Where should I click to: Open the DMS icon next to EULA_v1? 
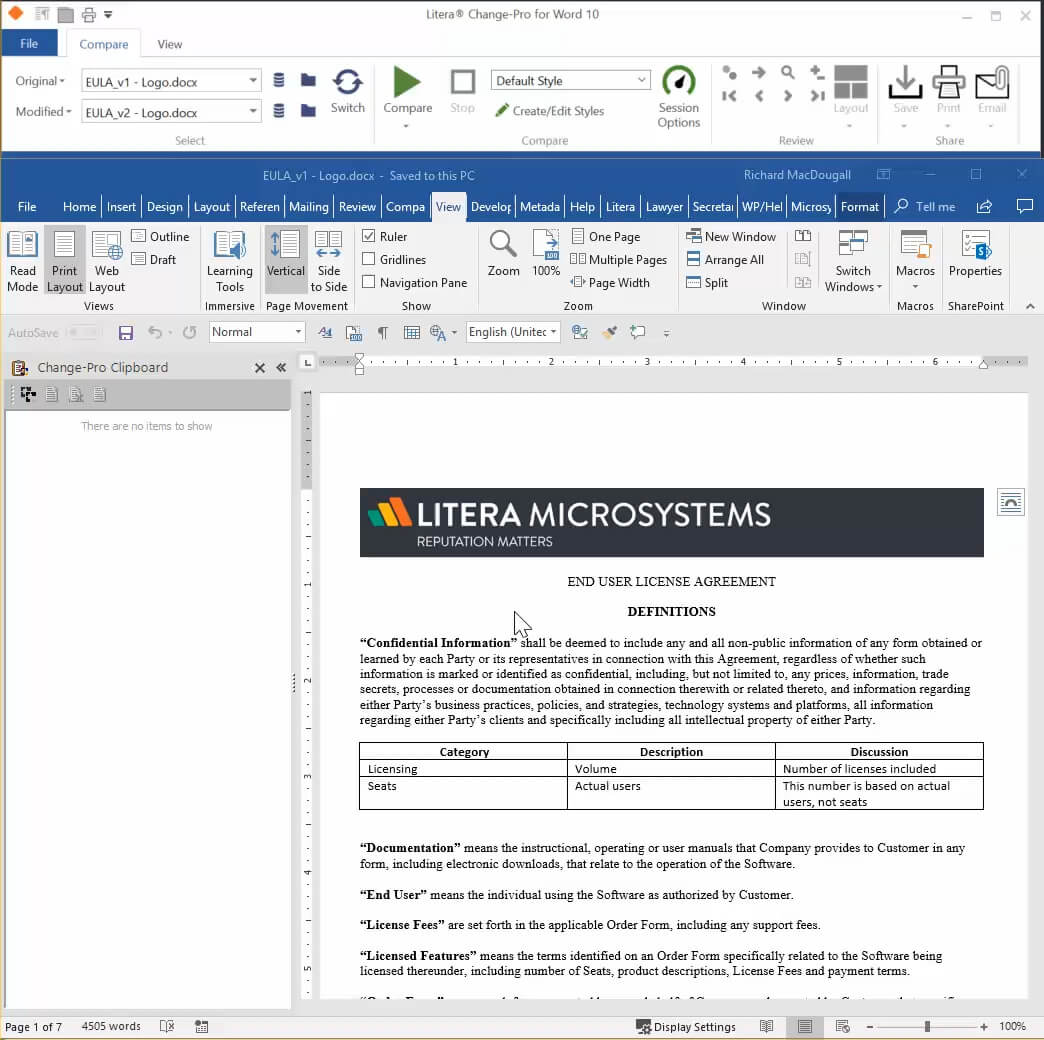[x=278, y=81]
